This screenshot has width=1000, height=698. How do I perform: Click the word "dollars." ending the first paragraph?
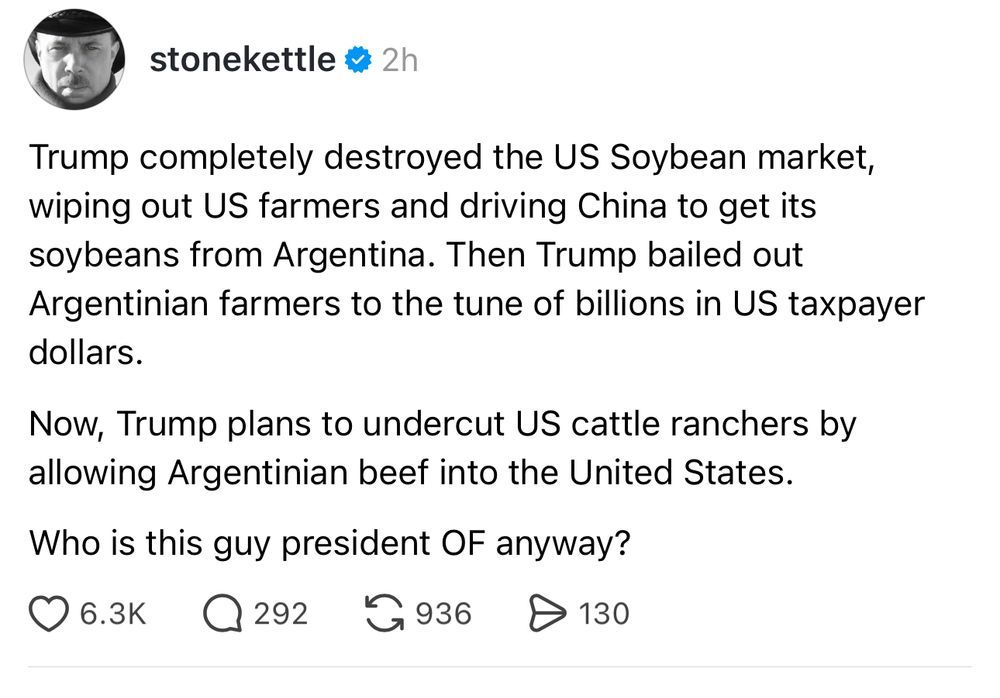85,352
